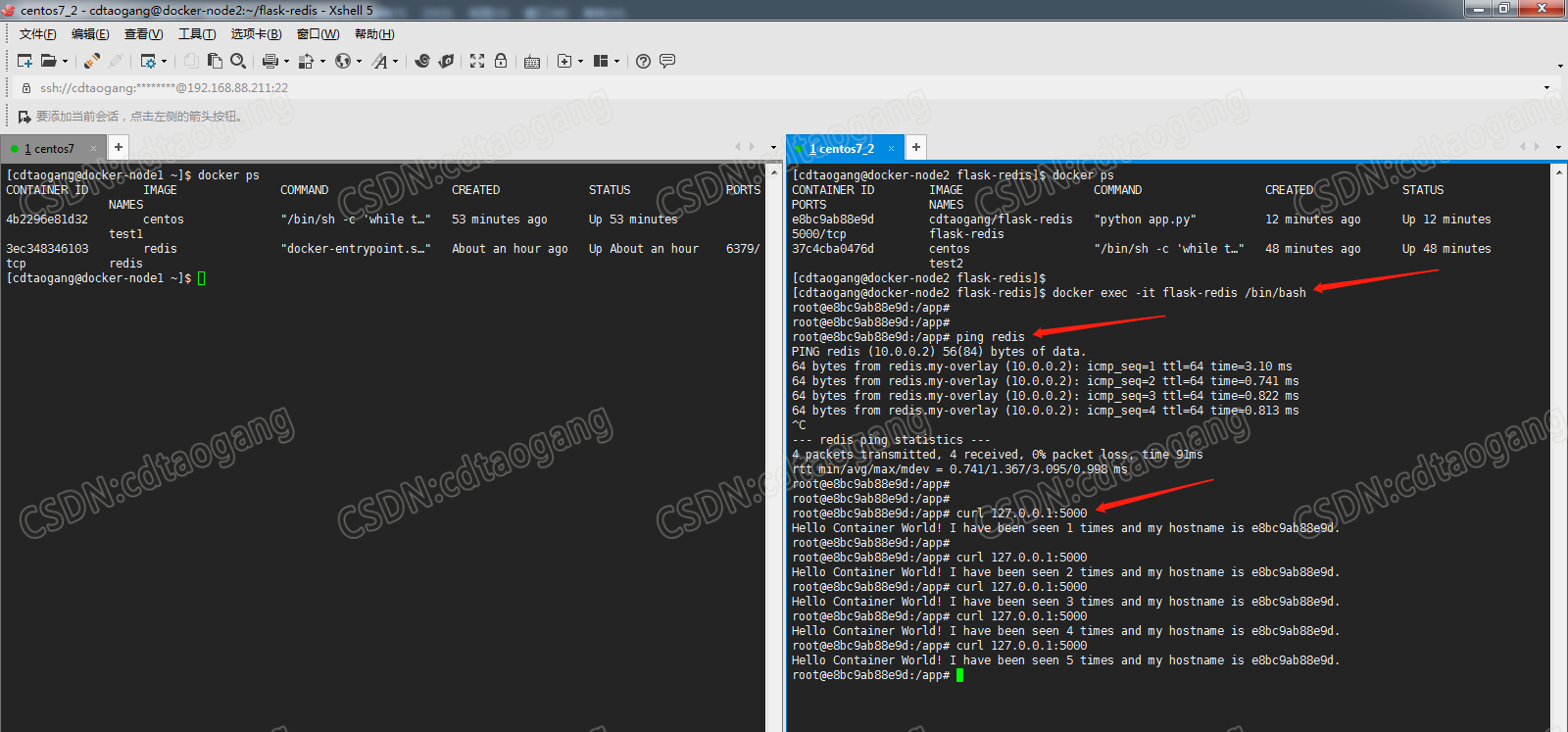Expand the Open session dropdown arrow
The image size is (1568, 732).
tap(65, 61)
